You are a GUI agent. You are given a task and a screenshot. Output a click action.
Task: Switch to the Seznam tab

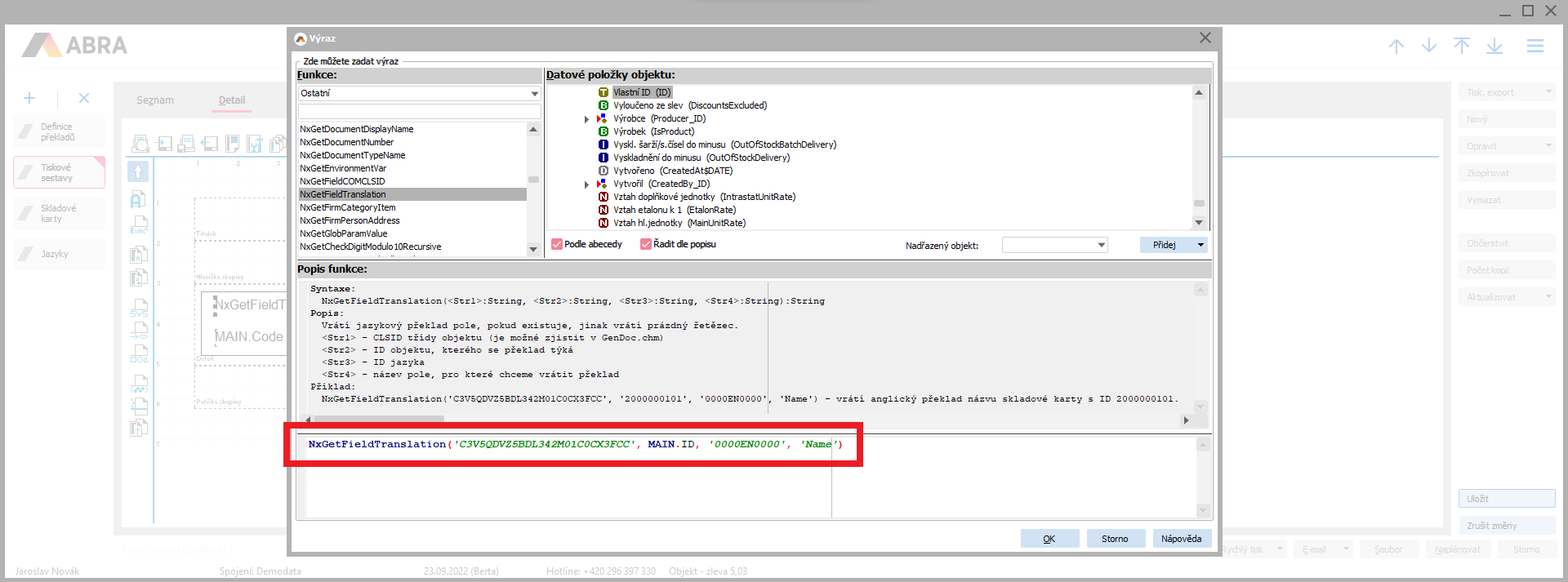(155, 100)
